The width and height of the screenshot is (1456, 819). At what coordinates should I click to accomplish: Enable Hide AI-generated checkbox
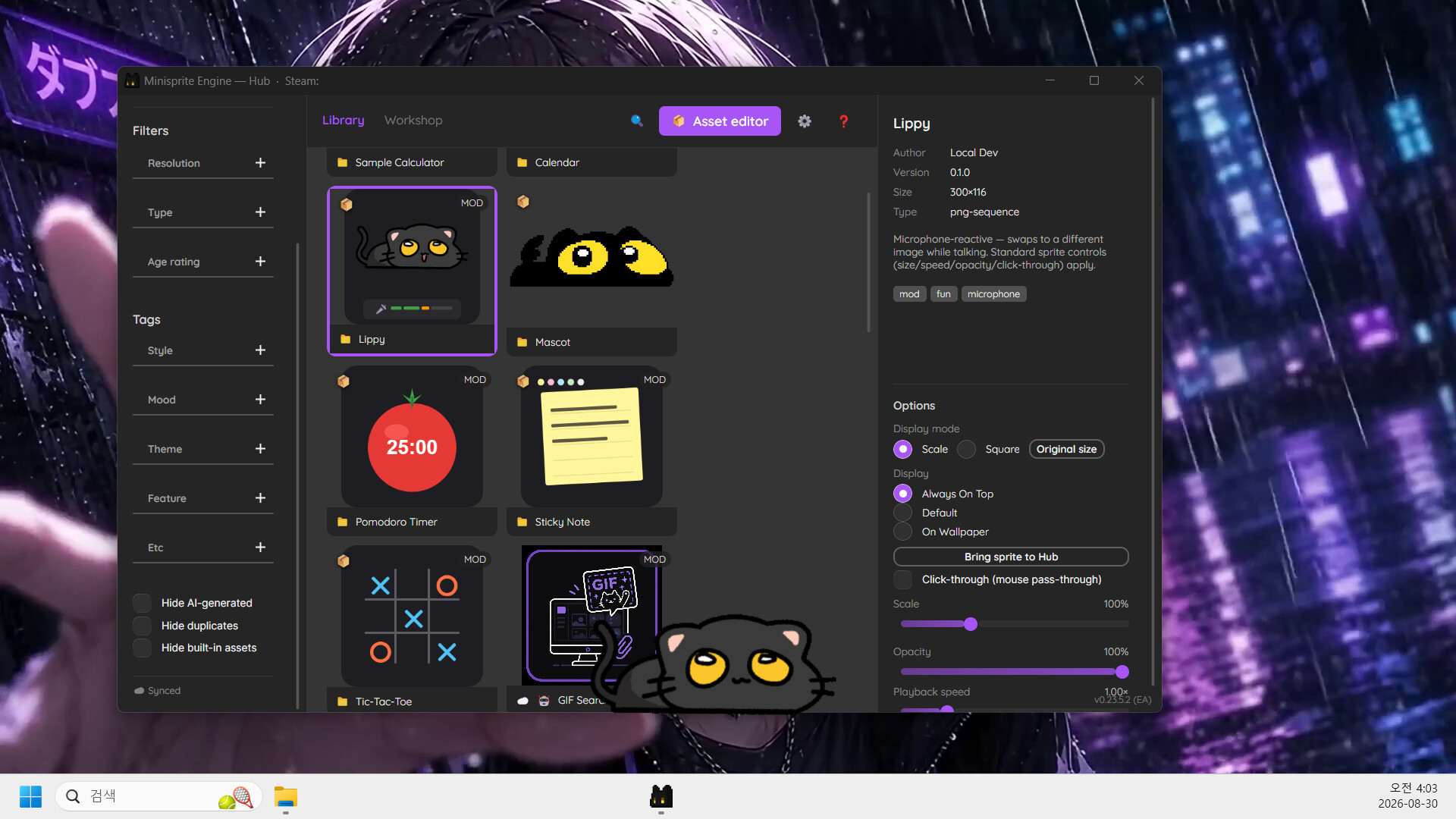[142, 603]
